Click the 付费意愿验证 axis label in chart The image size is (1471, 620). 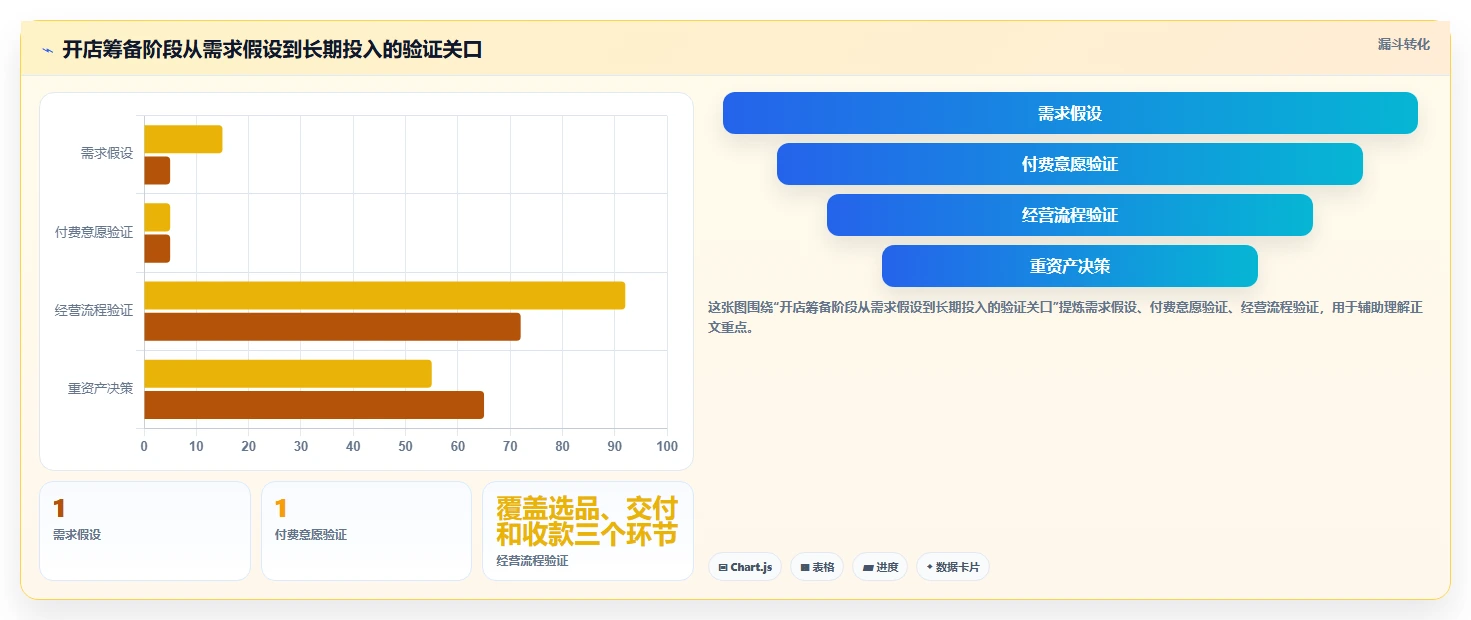94,232
